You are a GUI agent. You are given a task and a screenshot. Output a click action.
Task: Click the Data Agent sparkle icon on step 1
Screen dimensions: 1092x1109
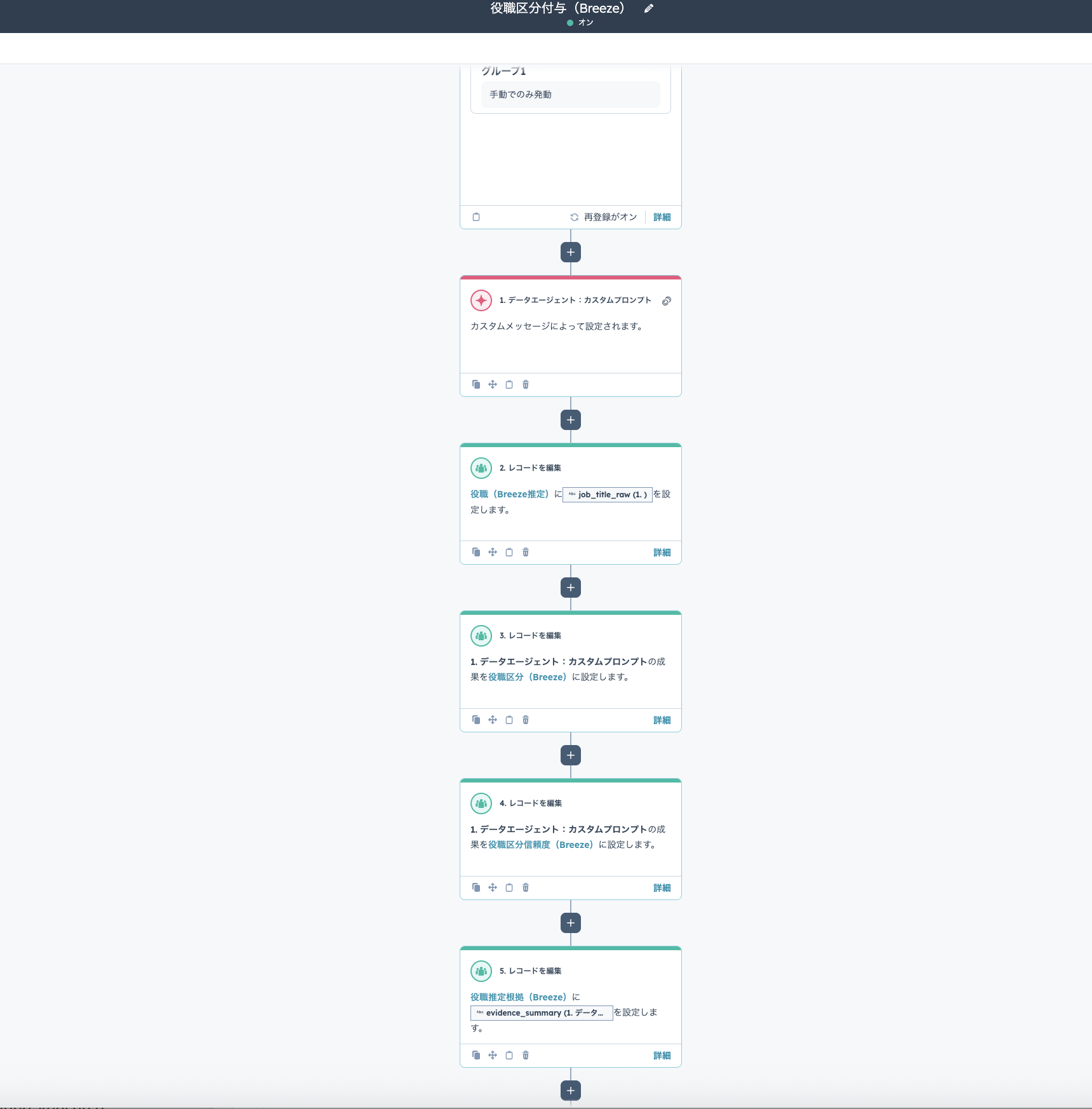(x=481, y=300)
